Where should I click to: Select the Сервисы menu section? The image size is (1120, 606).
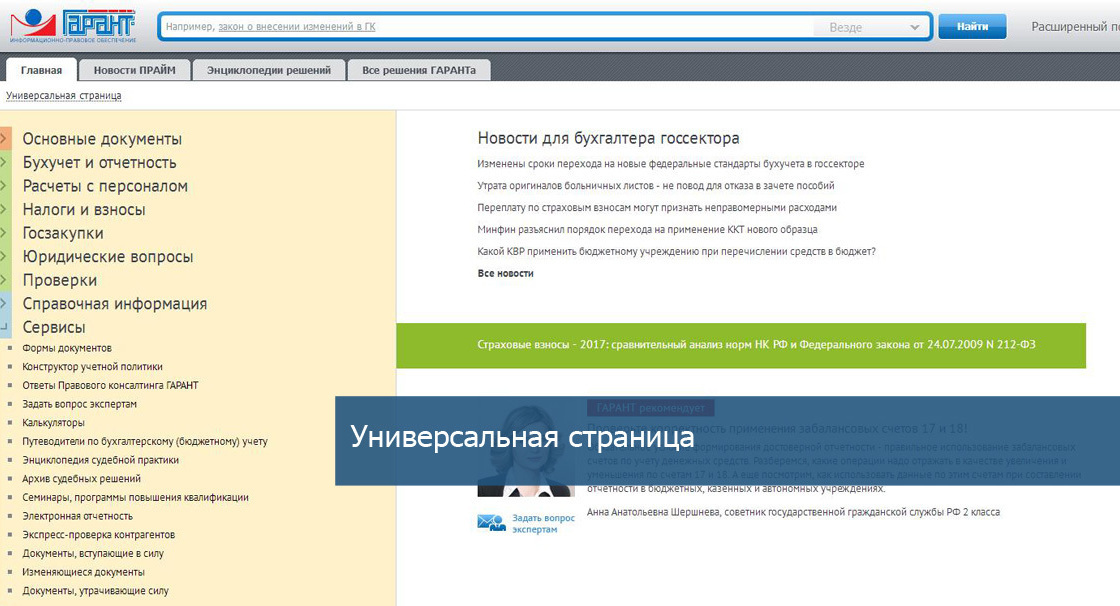point(54,327)
